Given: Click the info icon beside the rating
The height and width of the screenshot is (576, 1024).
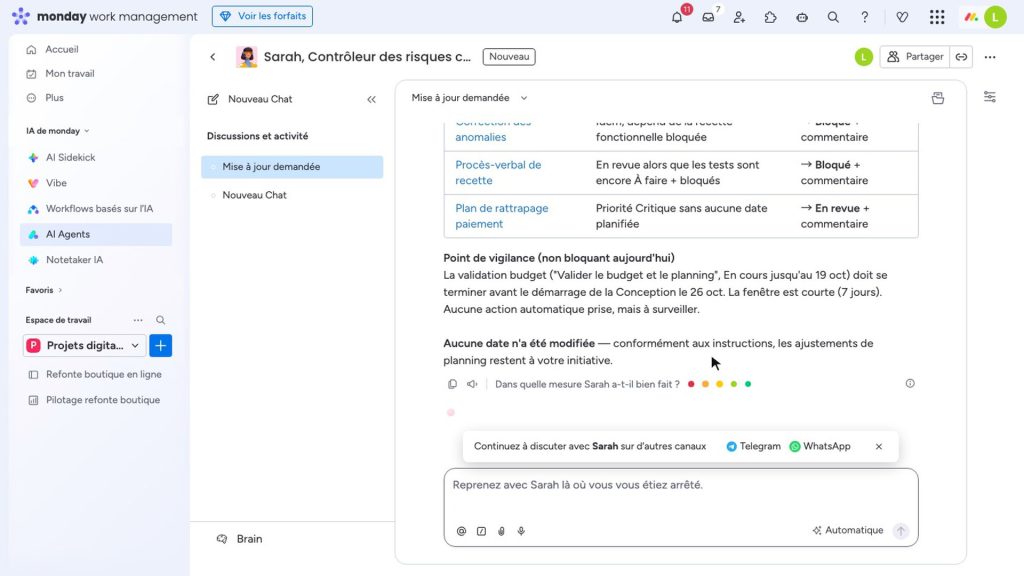Looking at the screenshot, I should click(910, 383).
